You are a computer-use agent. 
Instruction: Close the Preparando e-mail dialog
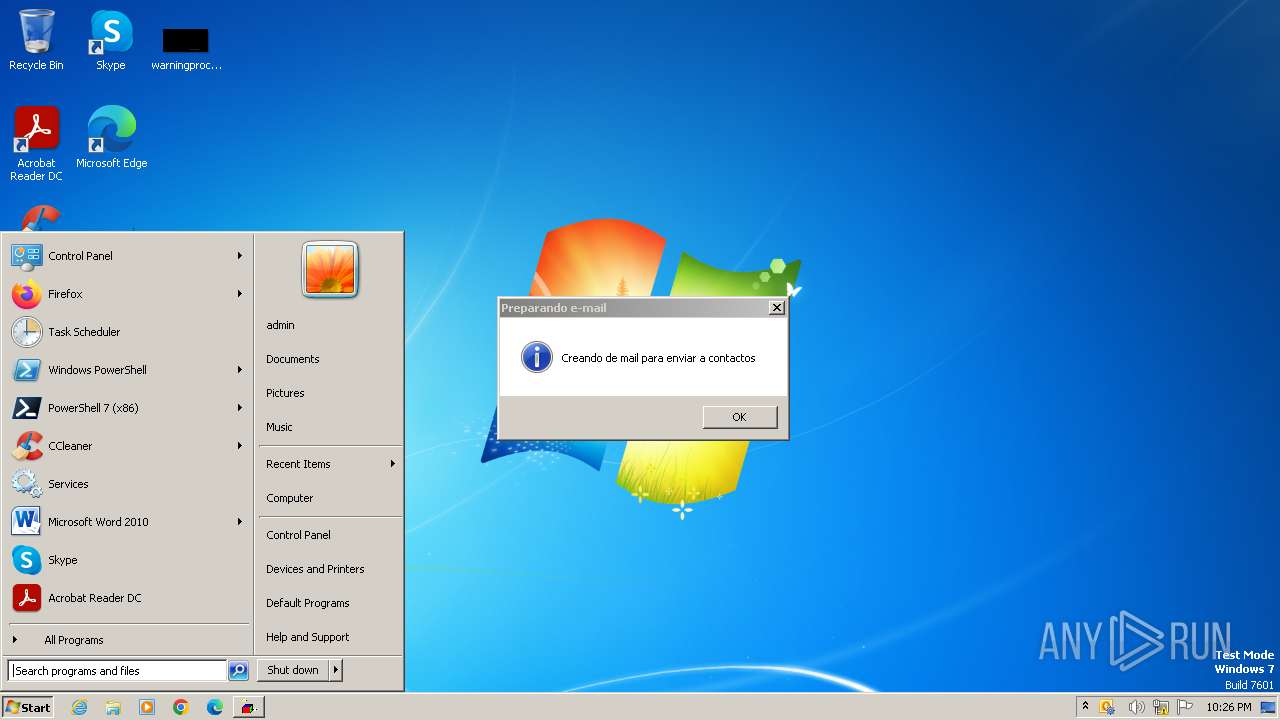point(776,308)
